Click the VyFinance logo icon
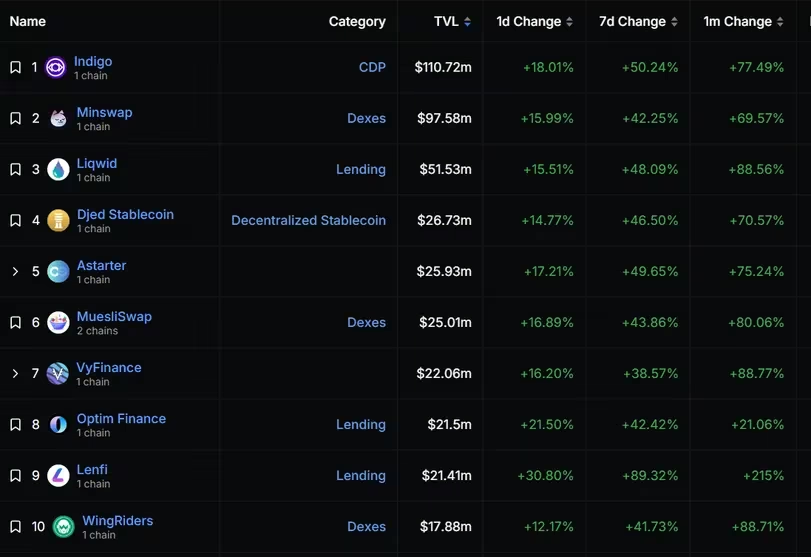This screenshot has height=557, width=811. 57,373
